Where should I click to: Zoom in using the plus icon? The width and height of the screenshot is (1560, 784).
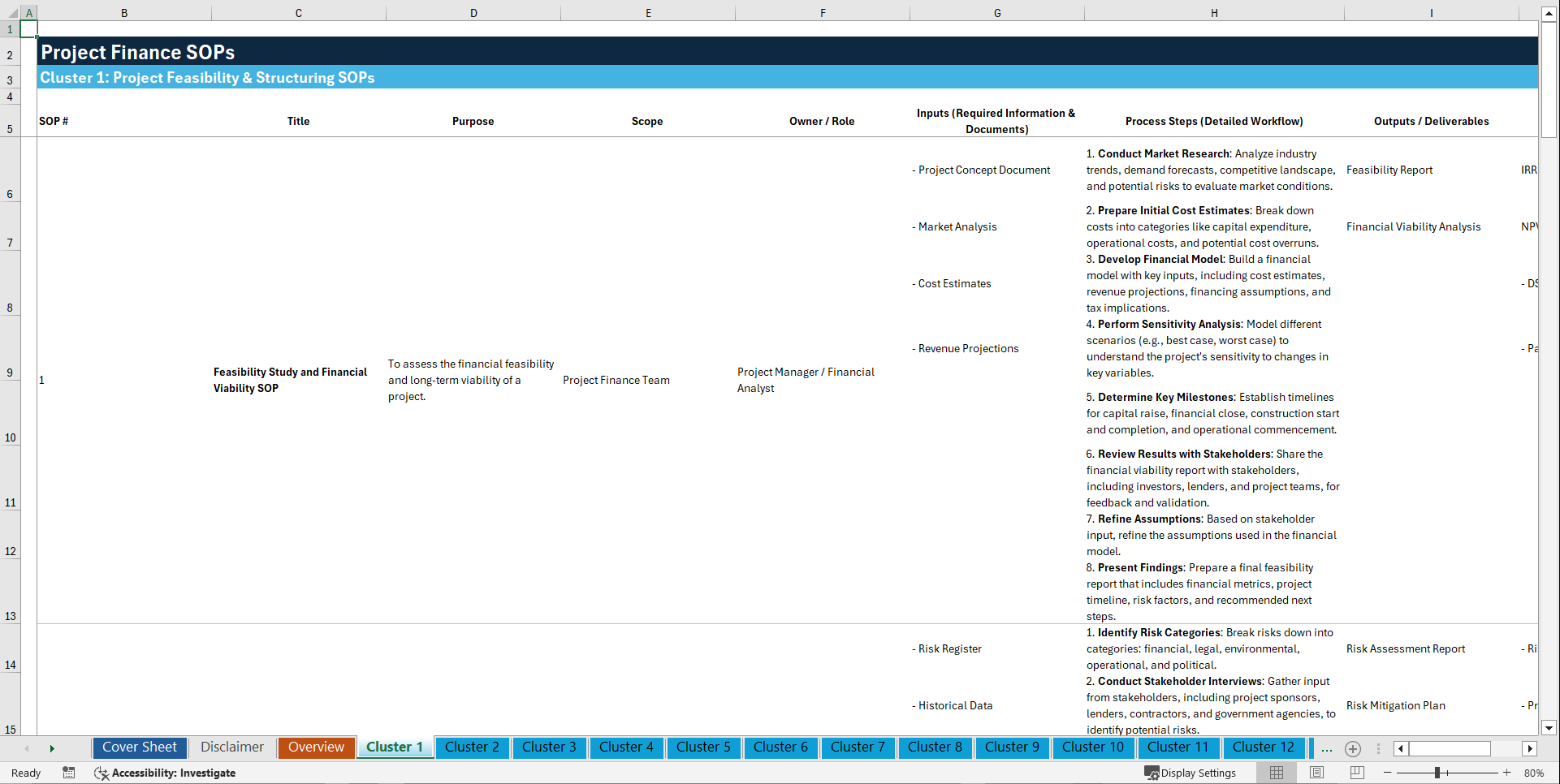(1508, 773)
